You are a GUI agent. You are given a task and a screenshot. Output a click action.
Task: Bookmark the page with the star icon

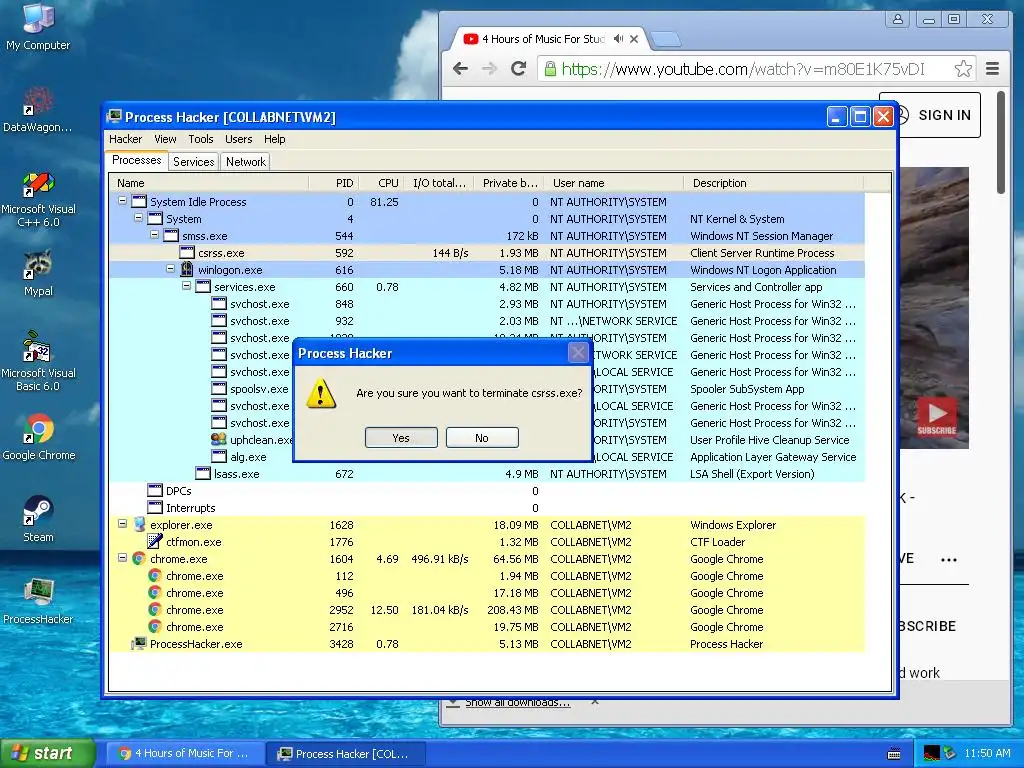point(963,69)
